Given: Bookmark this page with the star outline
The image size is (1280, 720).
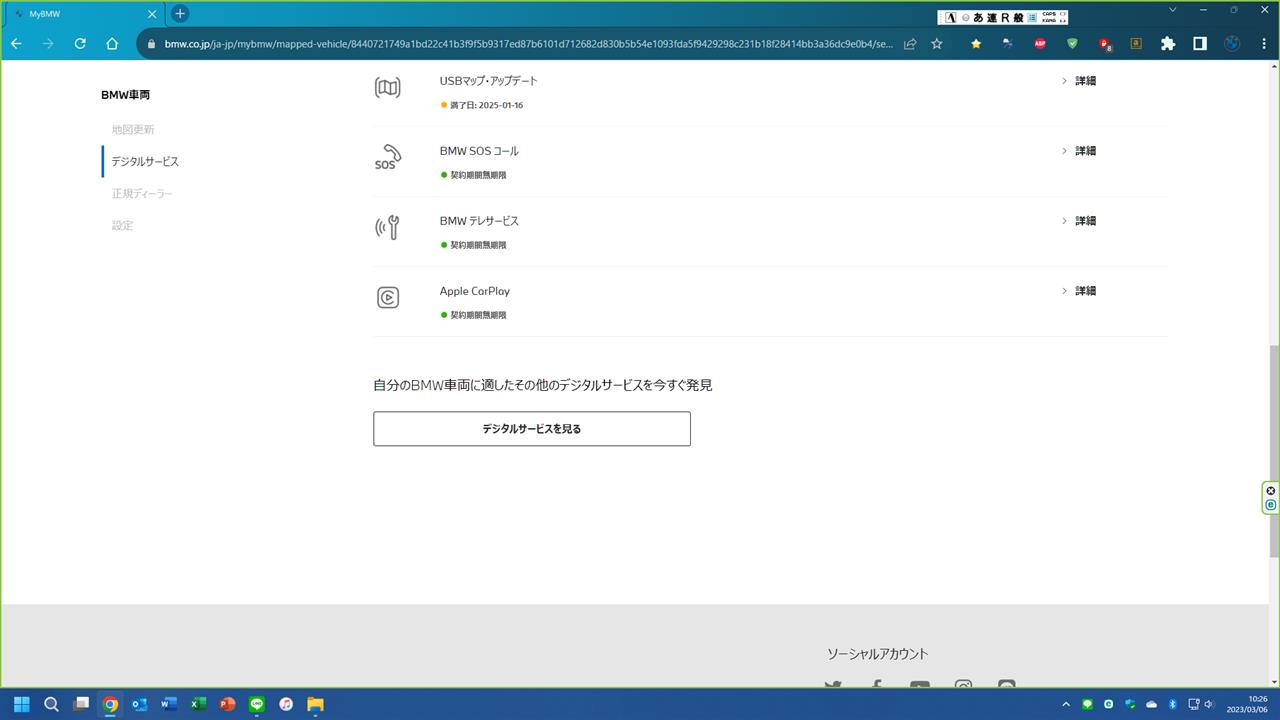Looking at the screenshot, I should pos(937,44).
